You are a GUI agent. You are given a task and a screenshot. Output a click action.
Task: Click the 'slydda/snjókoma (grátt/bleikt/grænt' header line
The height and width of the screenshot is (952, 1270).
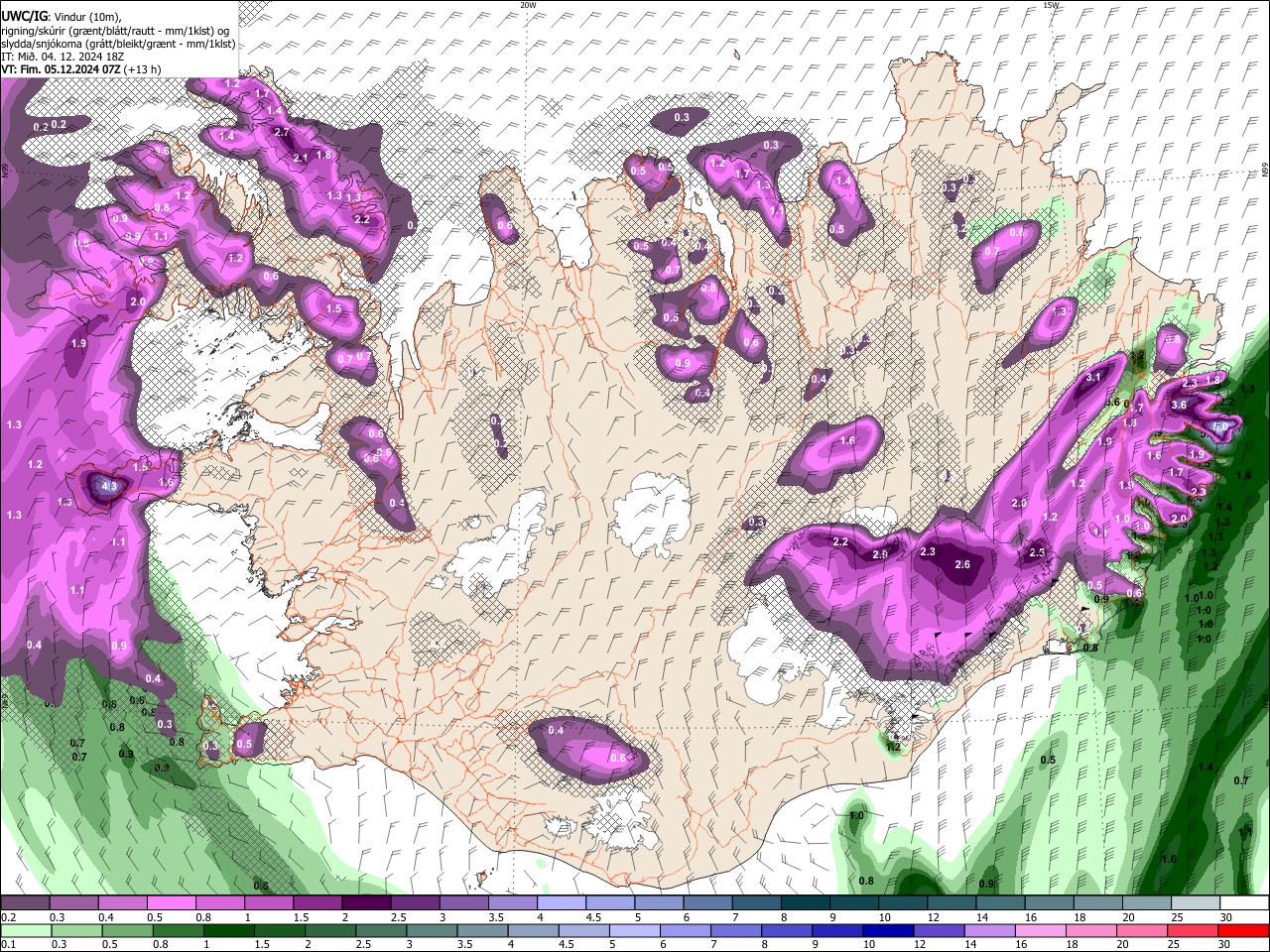[118, 44]
